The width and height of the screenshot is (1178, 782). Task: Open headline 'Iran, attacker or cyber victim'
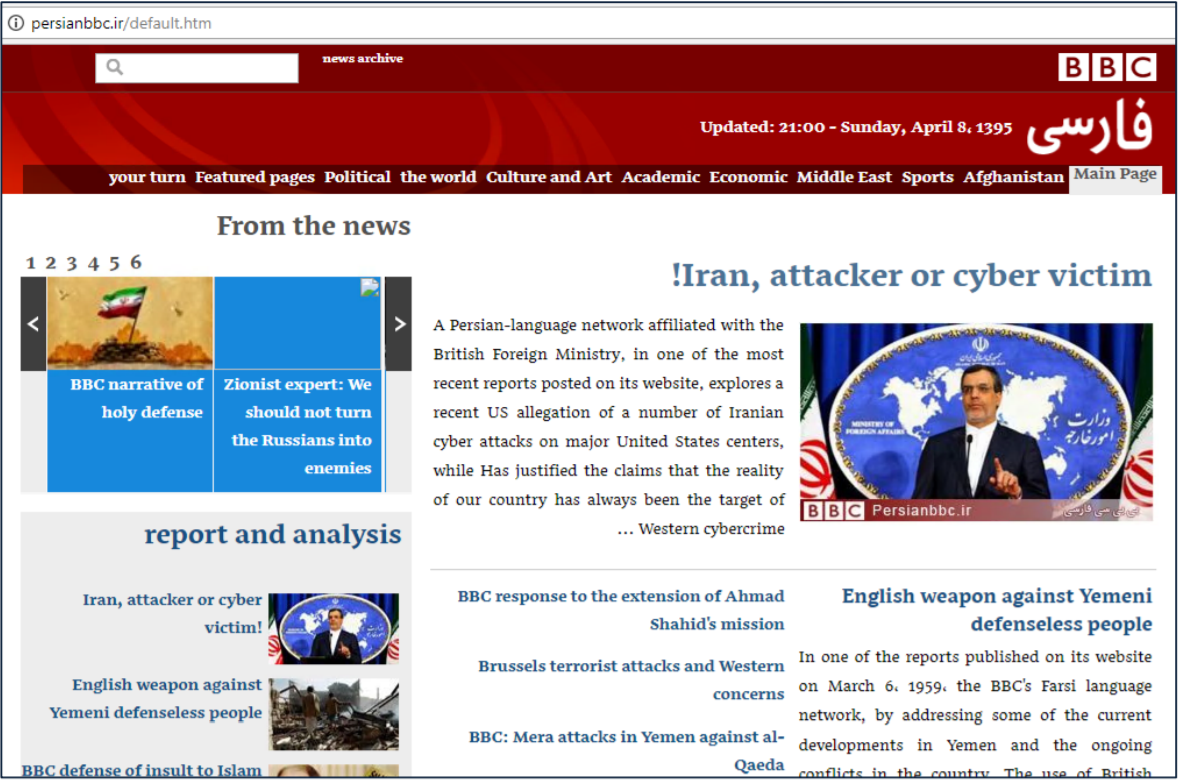click(x=911, y=275)
